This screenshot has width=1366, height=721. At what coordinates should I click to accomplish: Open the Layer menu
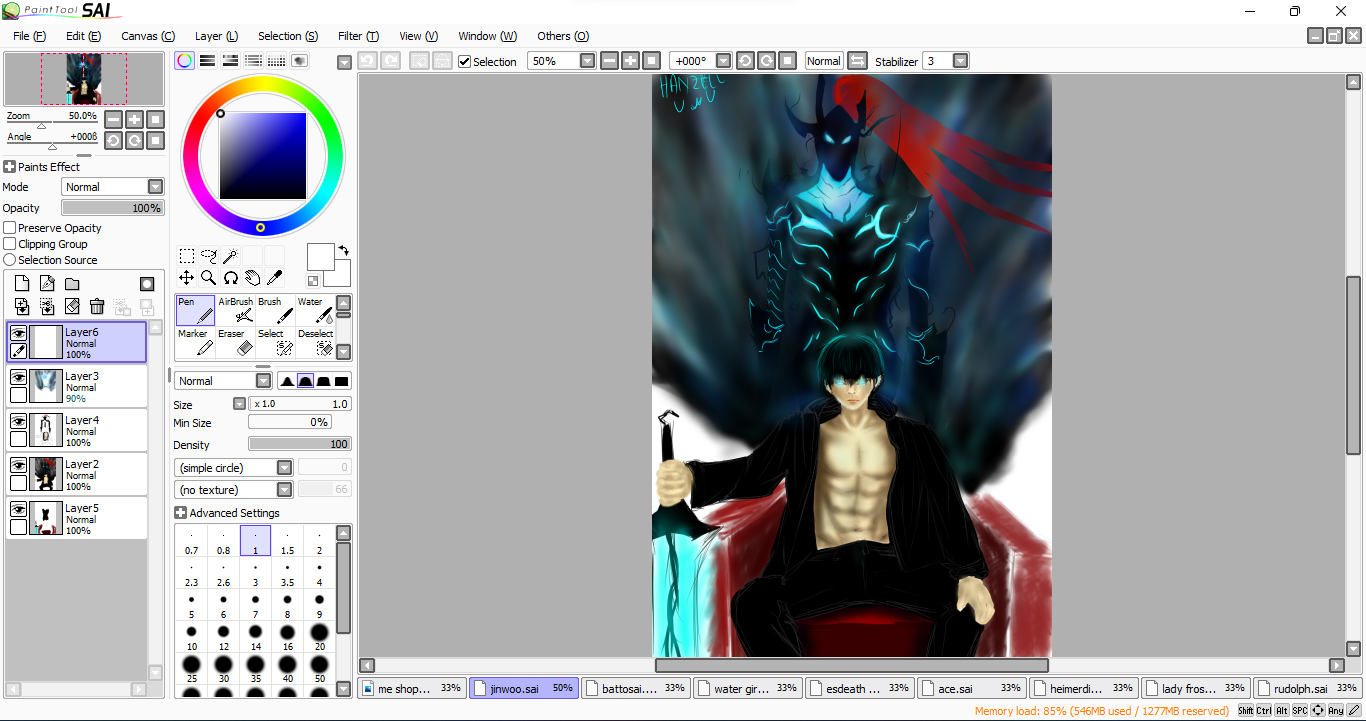tap(216, 36)
